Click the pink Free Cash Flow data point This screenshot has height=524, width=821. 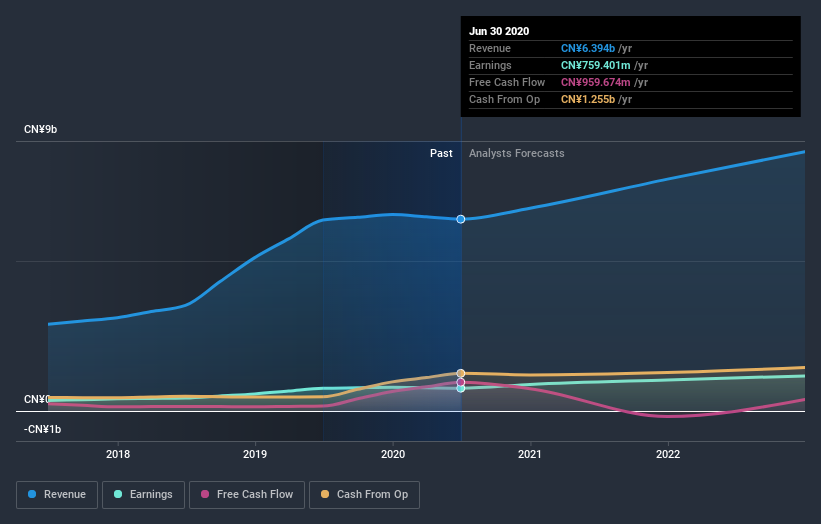(461, 382)
